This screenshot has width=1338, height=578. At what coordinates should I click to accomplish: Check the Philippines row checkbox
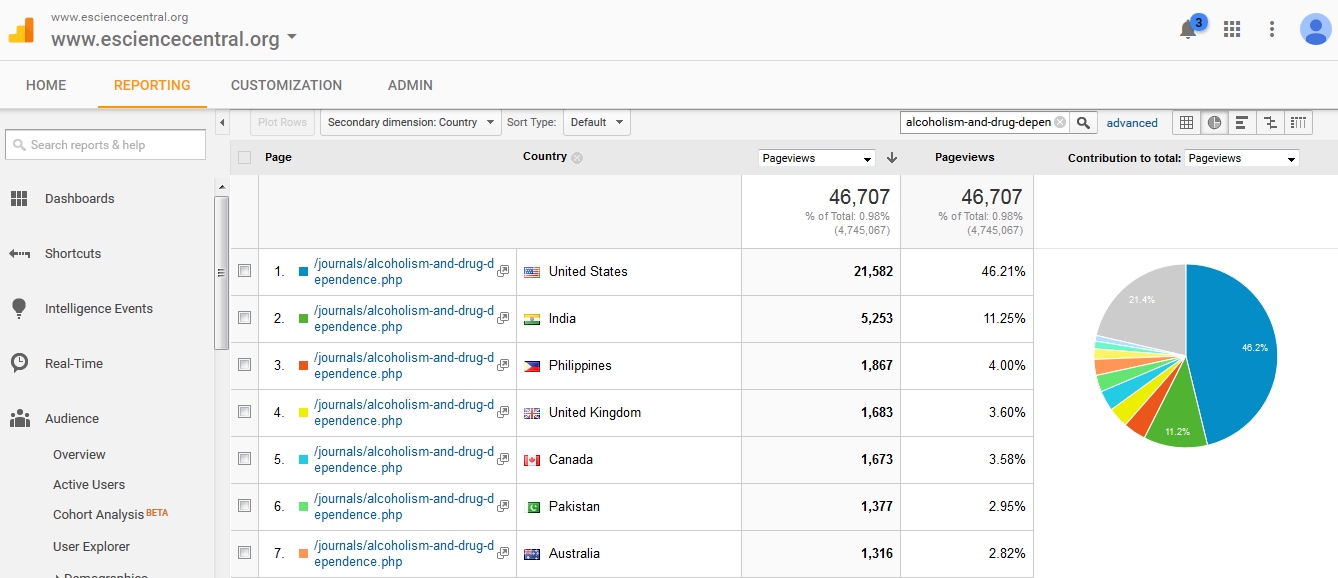coord(245,365)
